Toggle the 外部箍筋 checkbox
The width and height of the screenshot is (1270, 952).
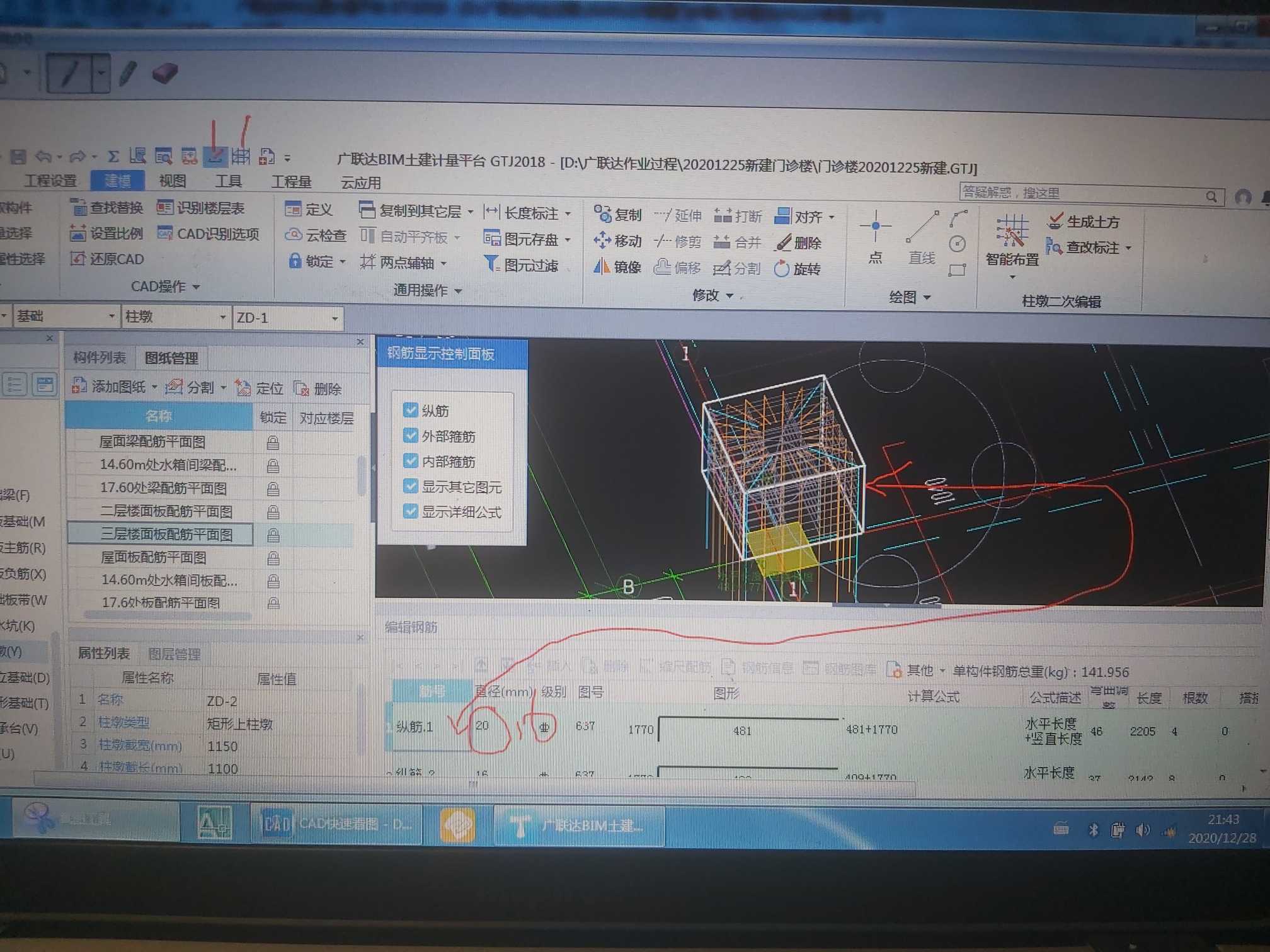(x=411, y=435)
